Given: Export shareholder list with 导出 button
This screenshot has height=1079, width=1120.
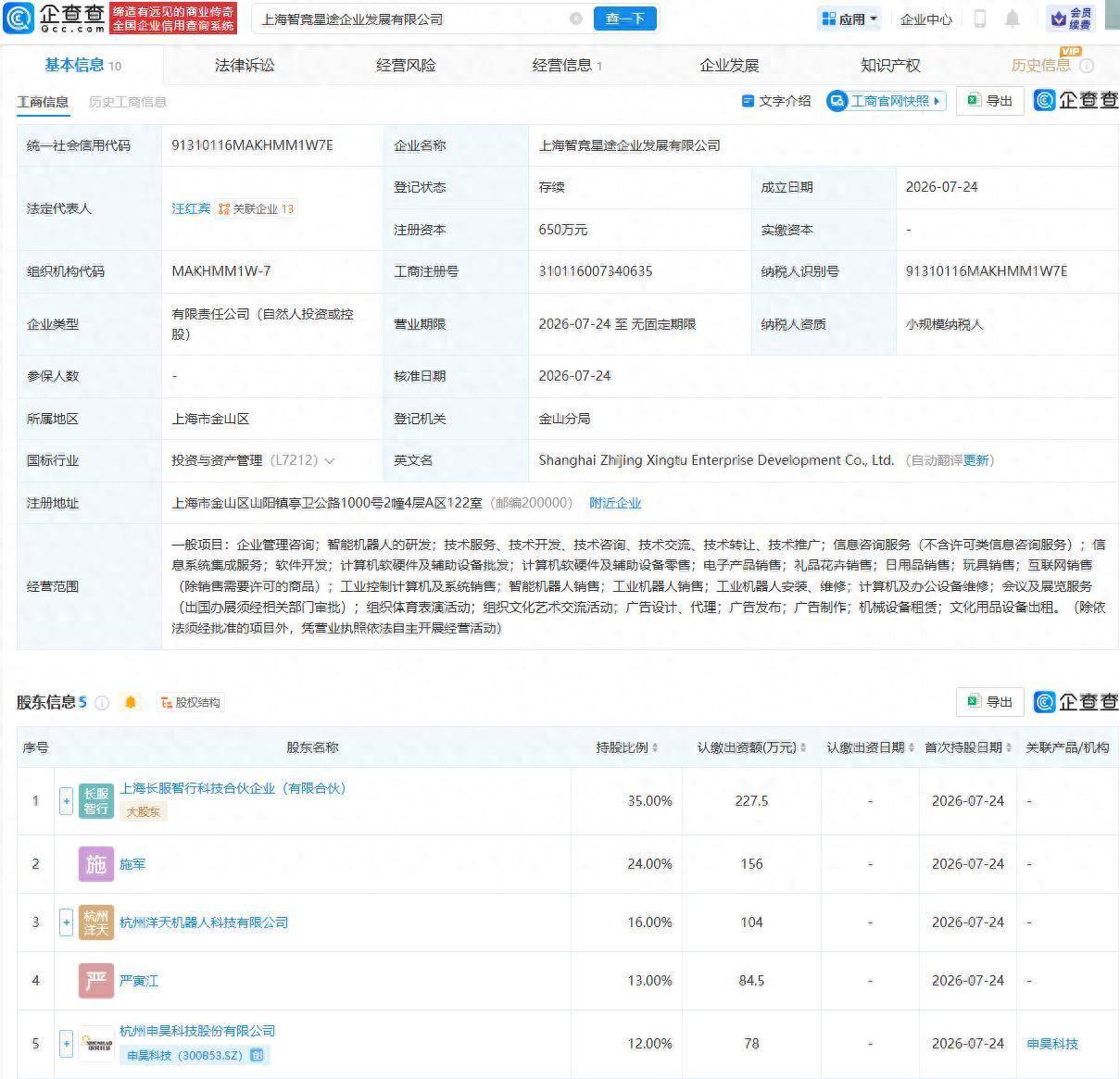Looking at the screenshot, I should click(989, 702).
